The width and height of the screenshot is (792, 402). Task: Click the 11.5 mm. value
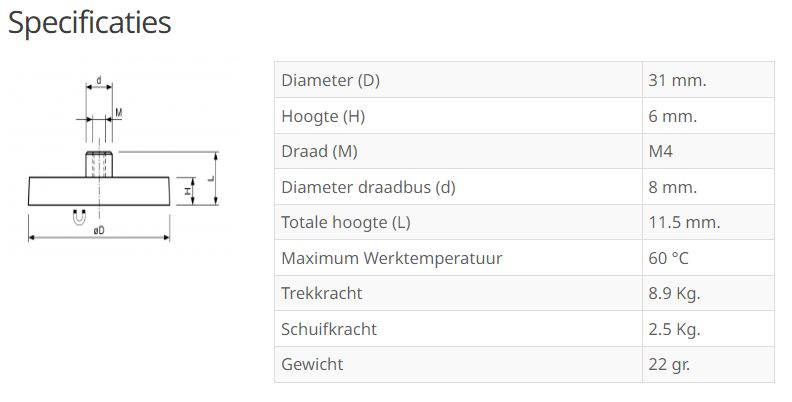click(x=684, y=223)
